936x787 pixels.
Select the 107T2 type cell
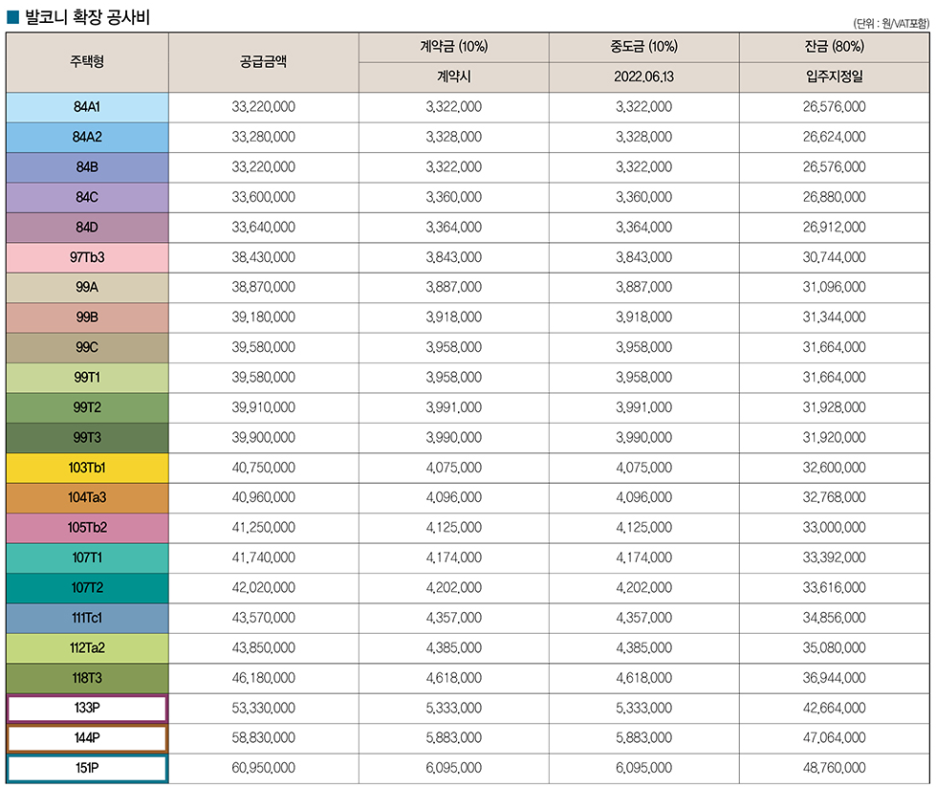[x=87, y=588]
